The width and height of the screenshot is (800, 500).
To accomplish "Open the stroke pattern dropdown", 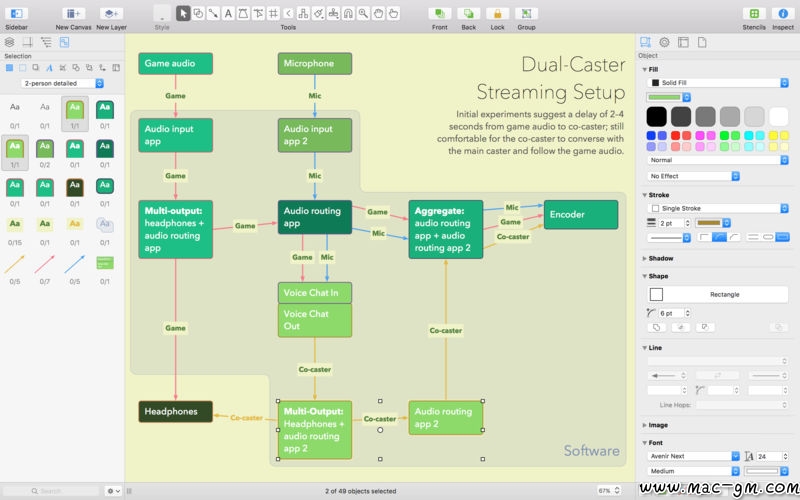I will point(668,238).
